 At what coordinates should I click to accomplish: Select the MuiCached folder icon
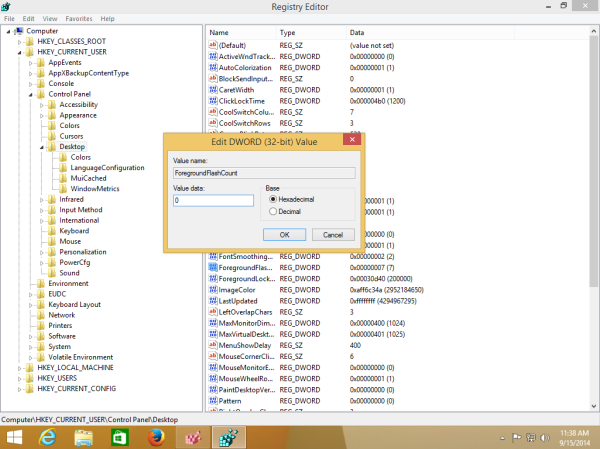(x=63, y=178)
